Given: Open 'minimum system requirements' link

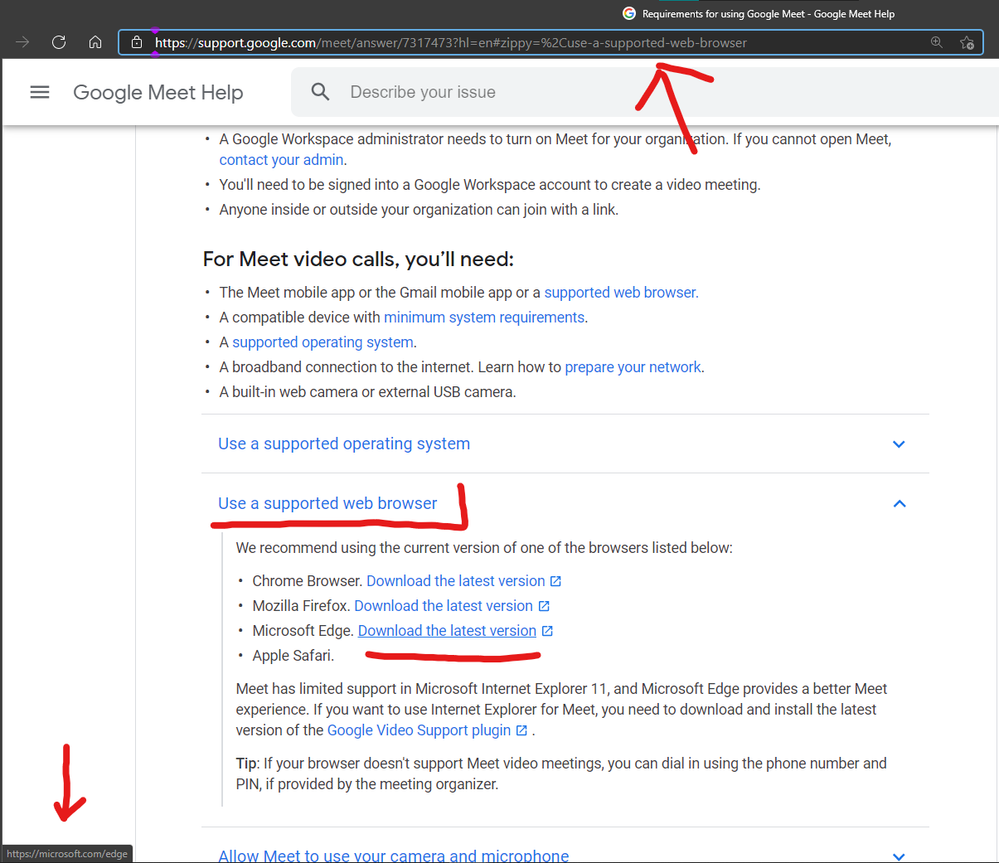Looking at the screenshot, I should coord(484,317).
